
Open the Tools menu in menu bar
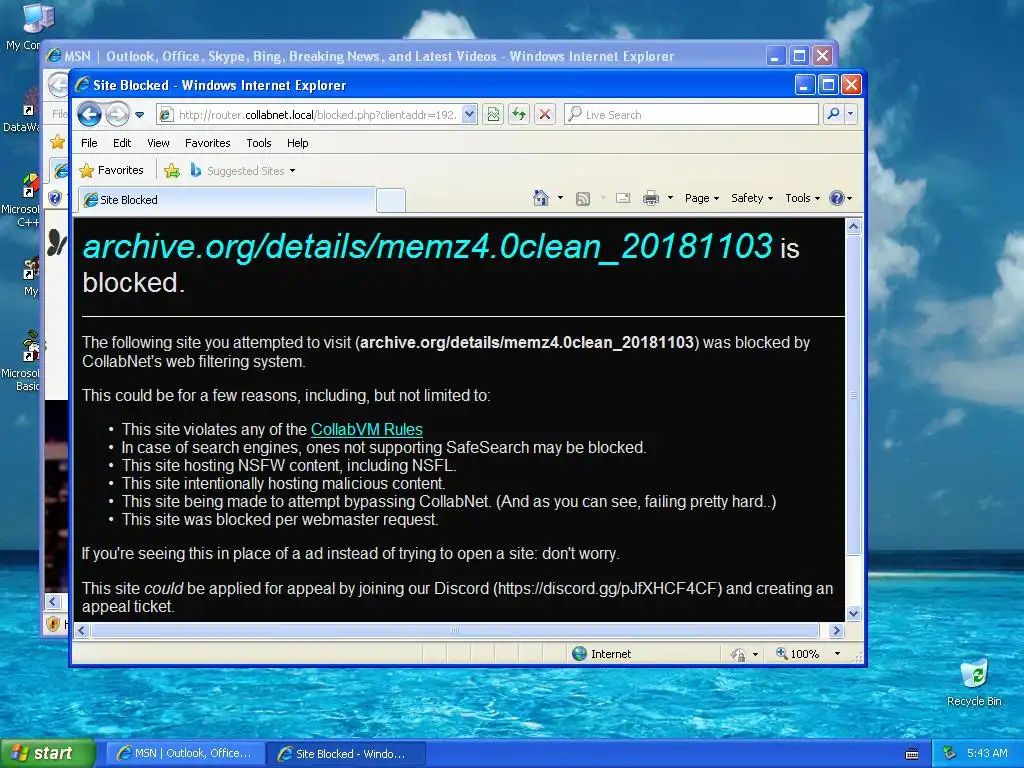pyautogui.click(x=259, y=143)
